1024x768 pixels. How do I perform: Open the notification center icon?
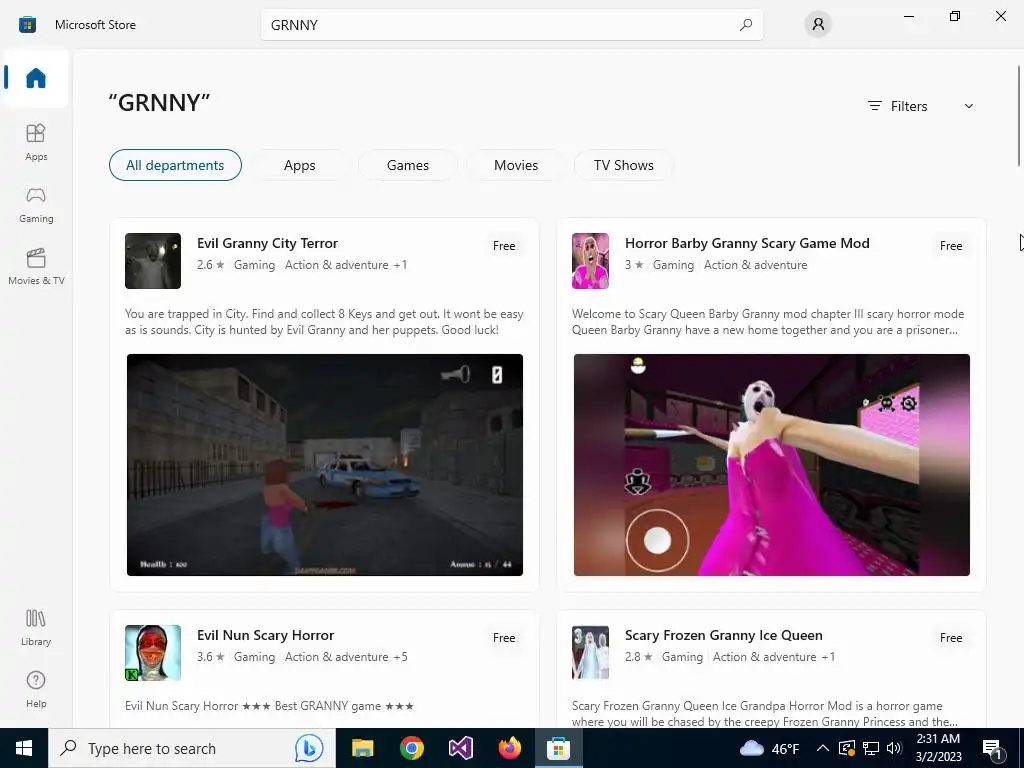pos(993,749)
